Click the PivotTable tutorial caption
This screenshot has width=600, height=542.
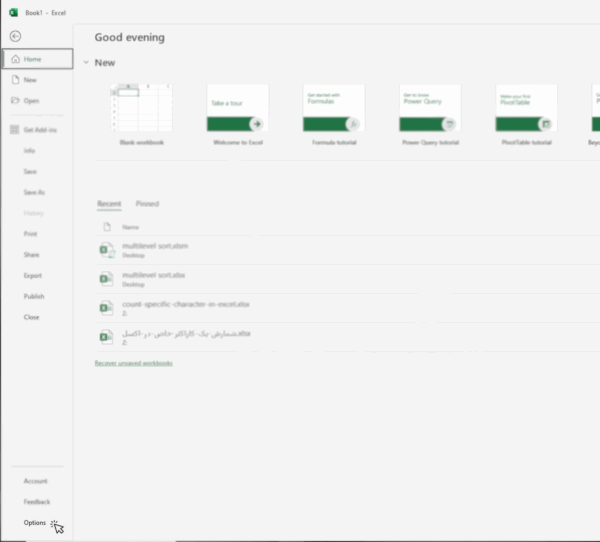(x=527, y=142)
